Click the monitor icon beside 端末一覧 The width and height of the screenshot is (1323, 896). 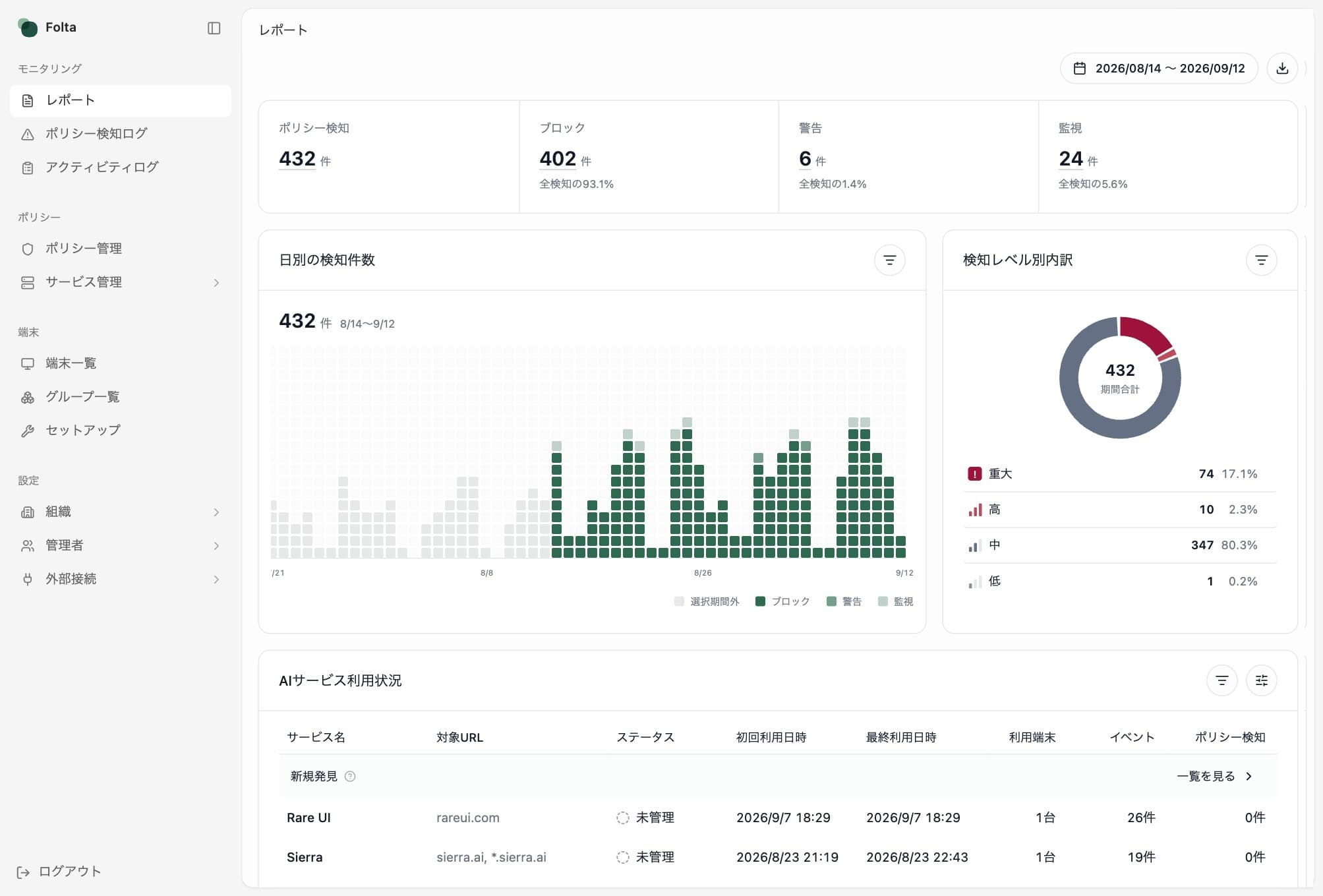tap(28, 364)
